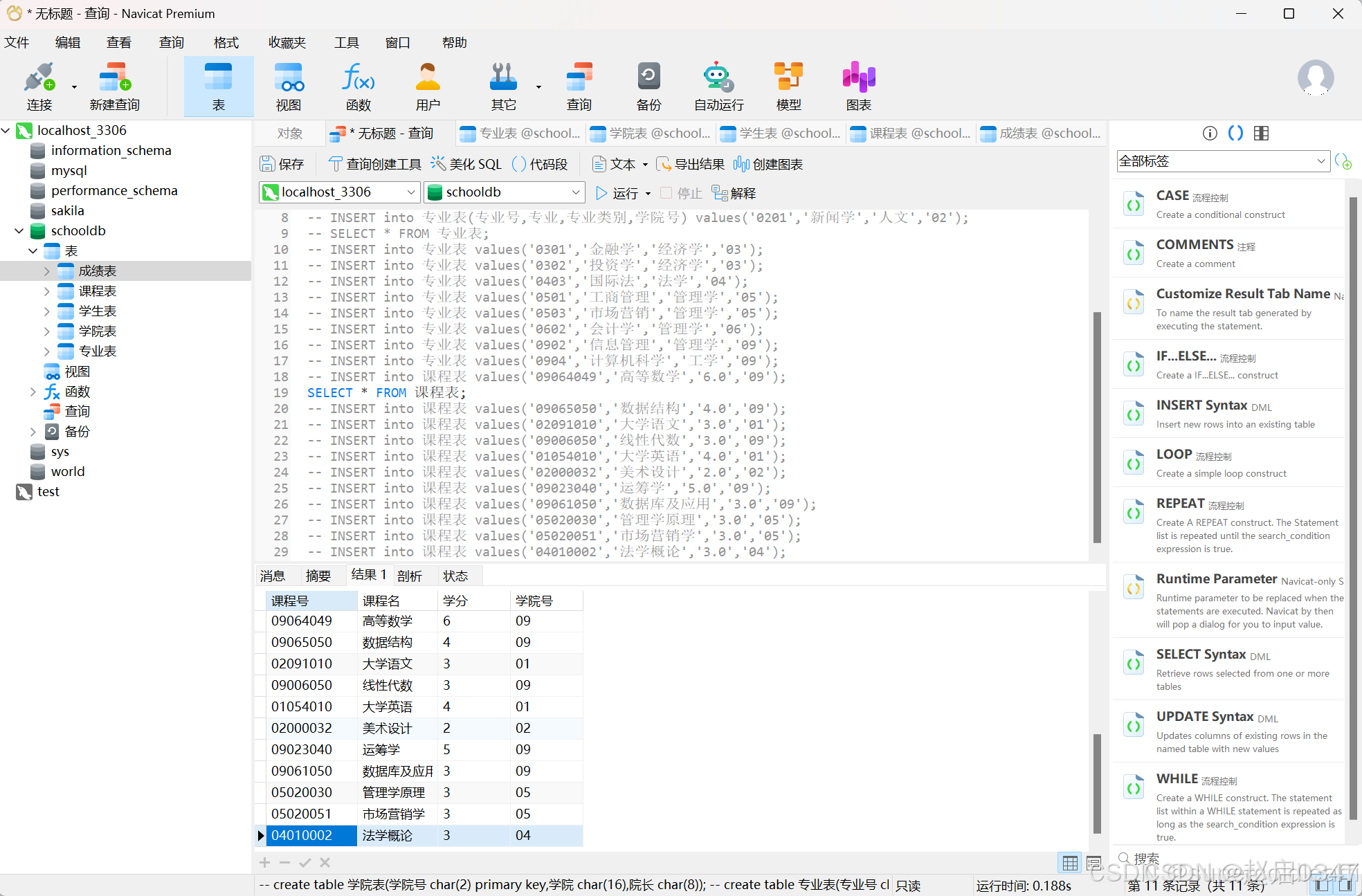Expand the 课程表 table tree node
The width and height of the screenshot is (1362, 896).
pos(47,291)
